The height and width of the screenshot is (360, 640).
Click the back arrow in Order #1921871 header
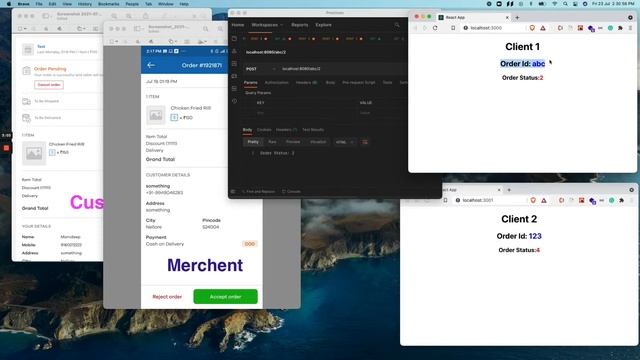click(151, 65)
